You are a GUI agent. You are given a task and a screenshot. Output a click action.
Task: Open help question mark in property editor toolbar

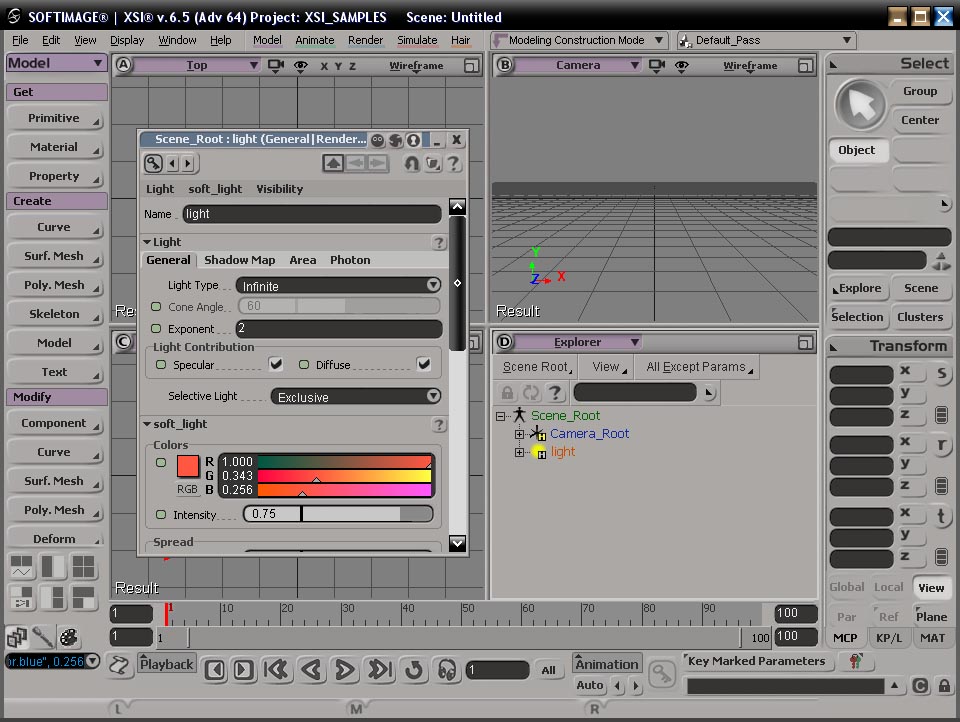tap(453, 164)
